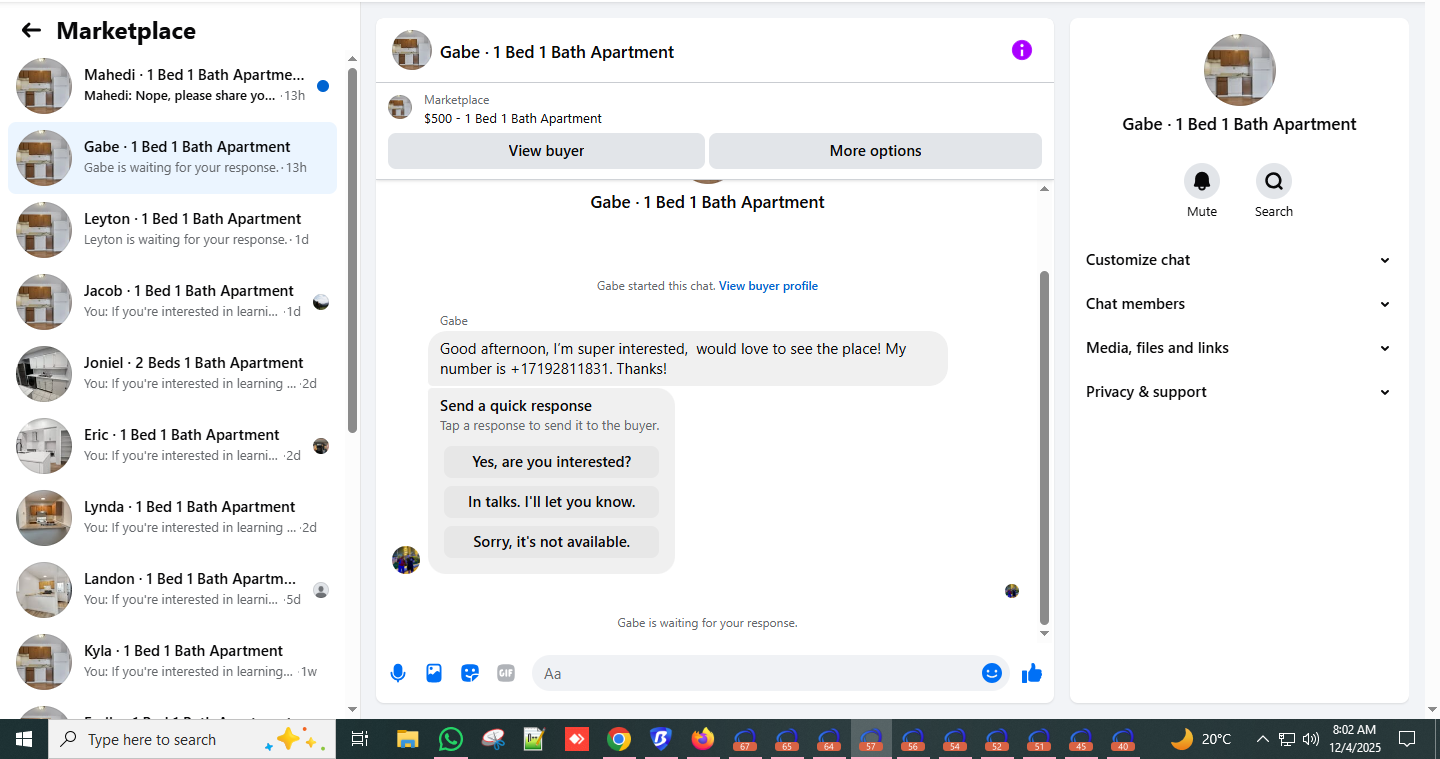Open the emoji picker in message box
1440x759 pixels.
coord(992,673)
